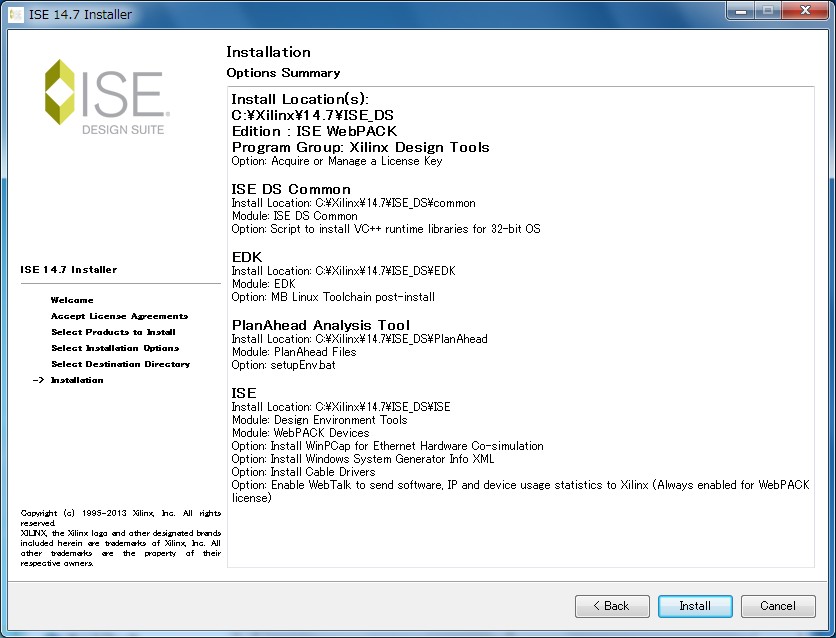Click the ISE 14.7 Installer sidebar heading
836x638 pixels.
click(69, 270)
